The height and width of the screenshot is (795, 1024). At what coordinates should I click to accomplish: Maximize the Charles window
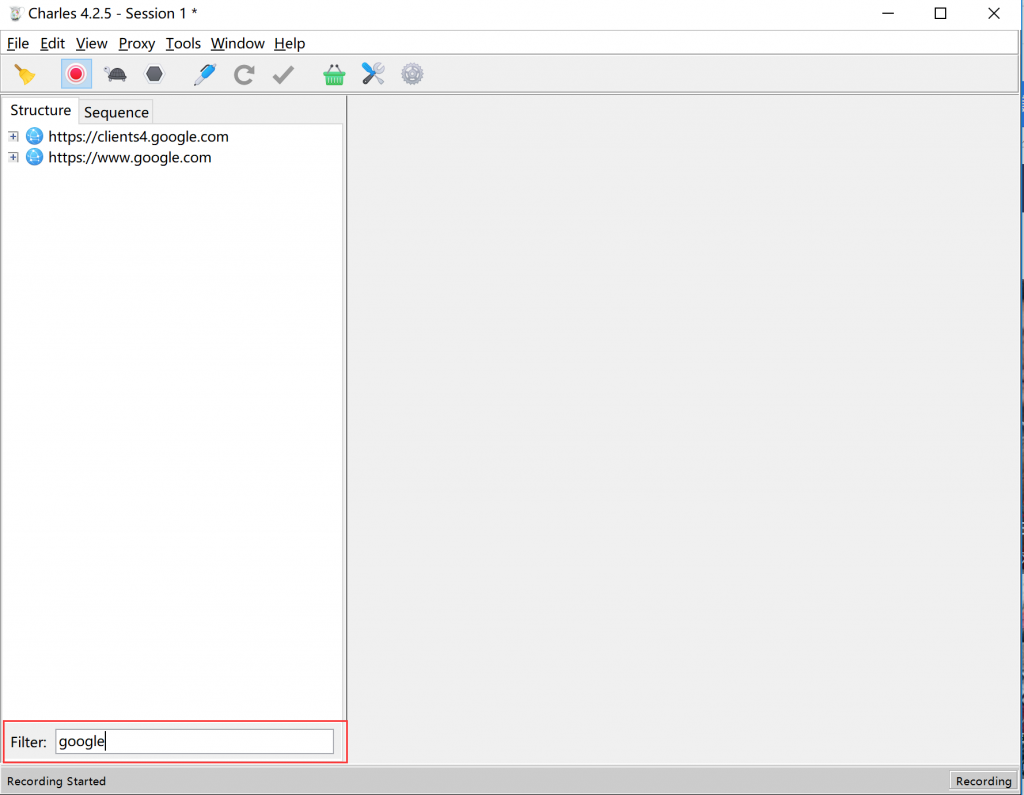(940, 14)
